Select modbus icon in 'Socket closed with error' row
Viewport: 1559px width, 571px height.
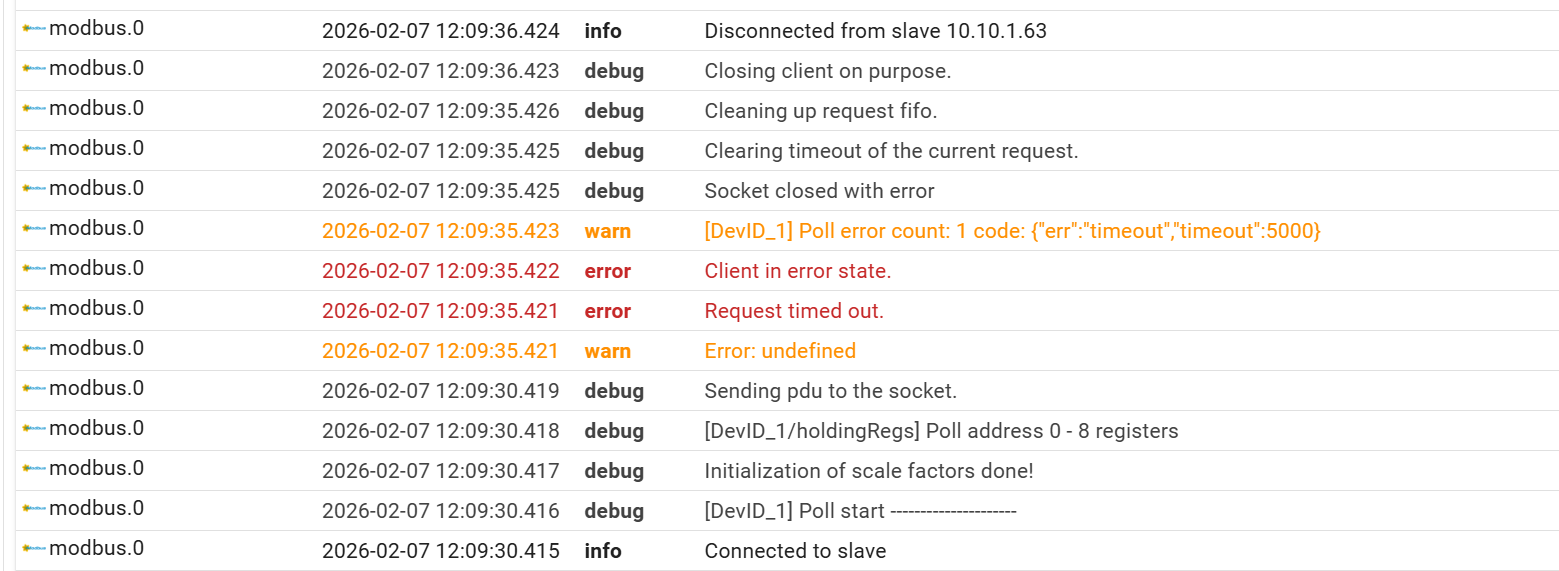coord(34,189)
